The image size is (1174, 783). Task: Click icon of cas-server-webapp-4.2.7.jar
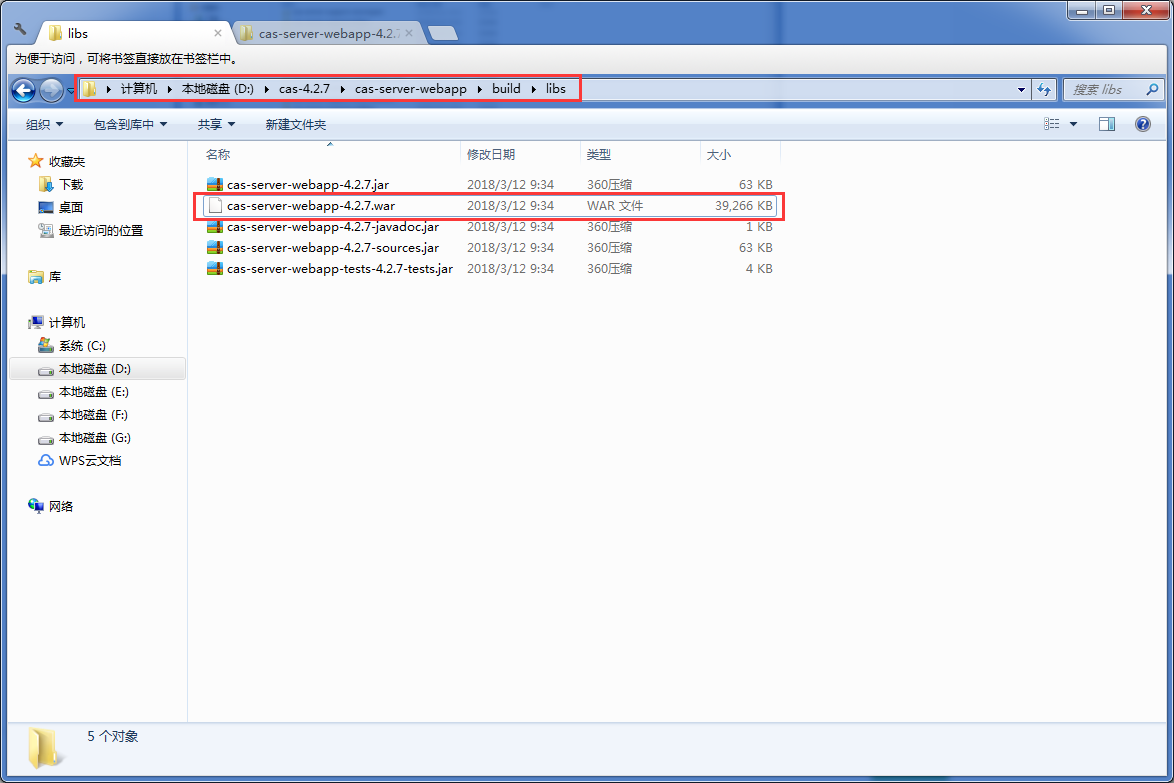tap(215, 184)
